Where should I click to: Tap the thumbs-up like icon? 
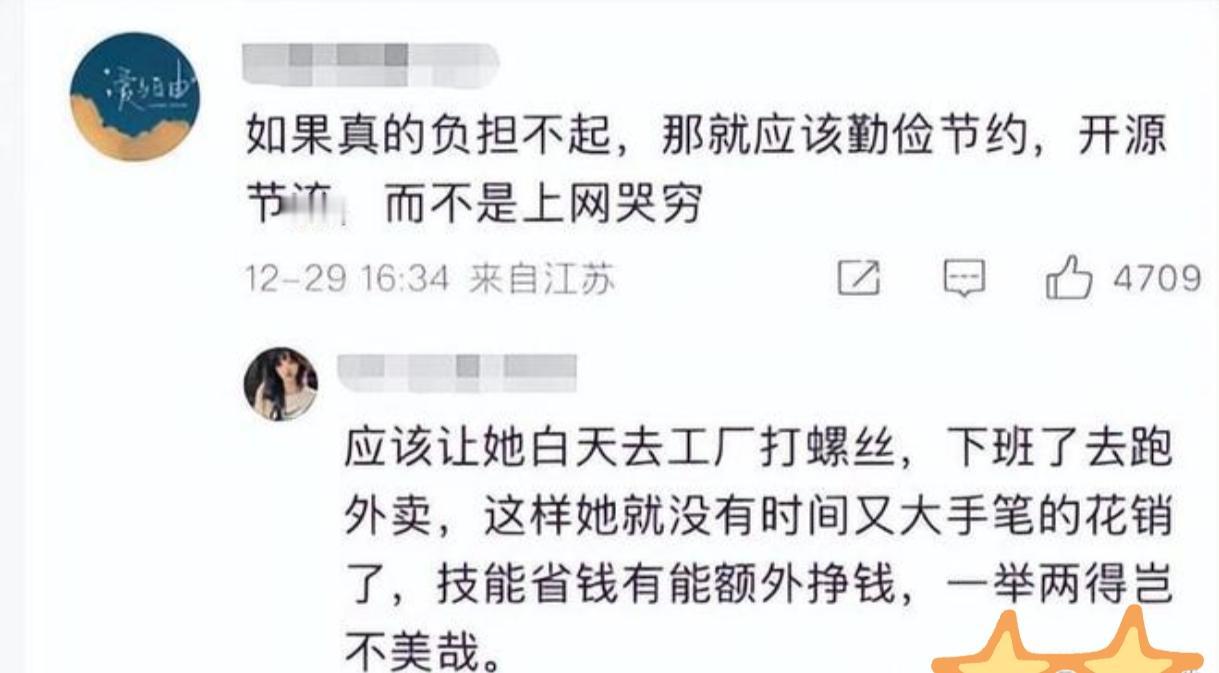[1072, 277]
